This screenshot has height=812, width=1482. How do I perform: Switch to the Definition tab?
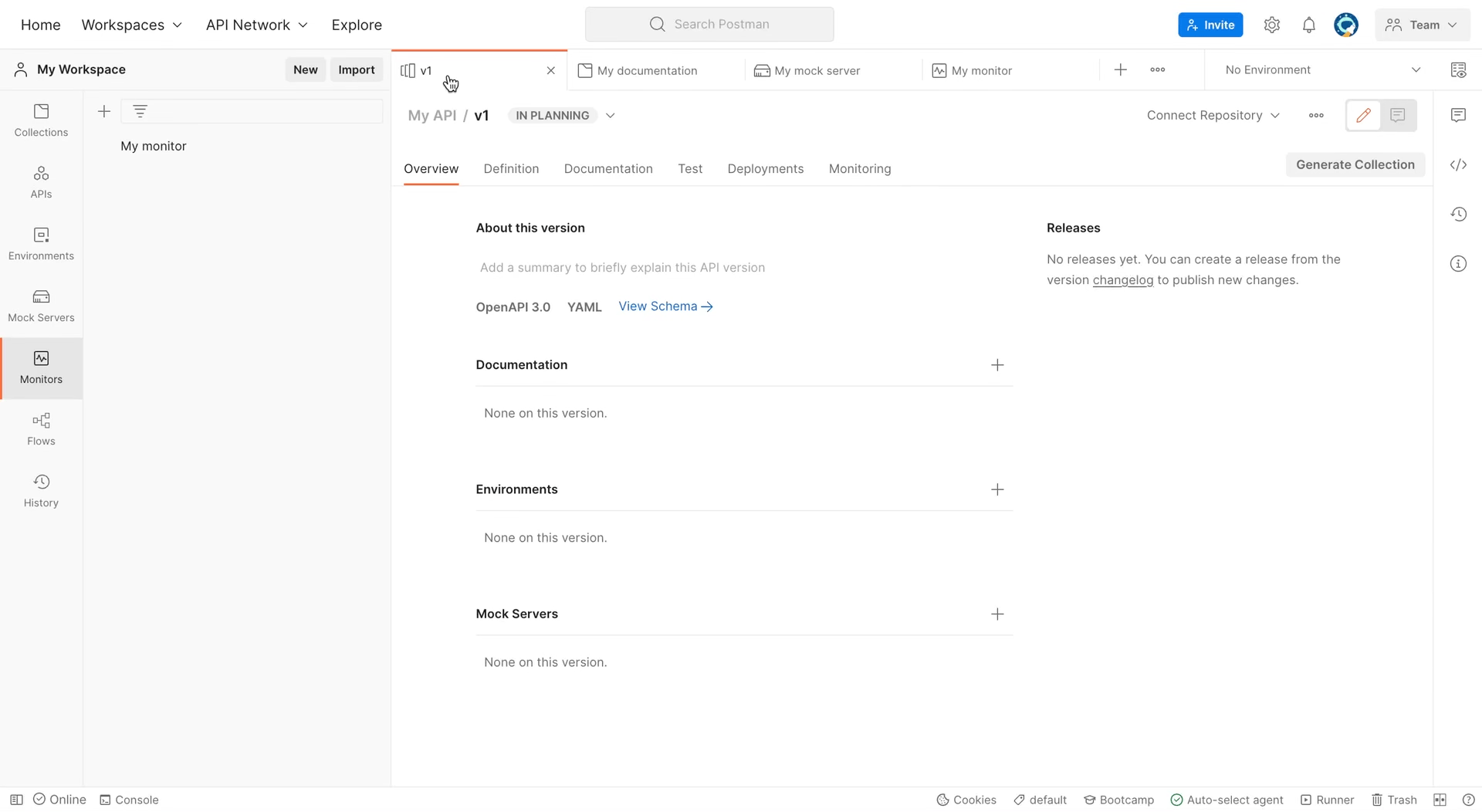[x=511, y=168]
